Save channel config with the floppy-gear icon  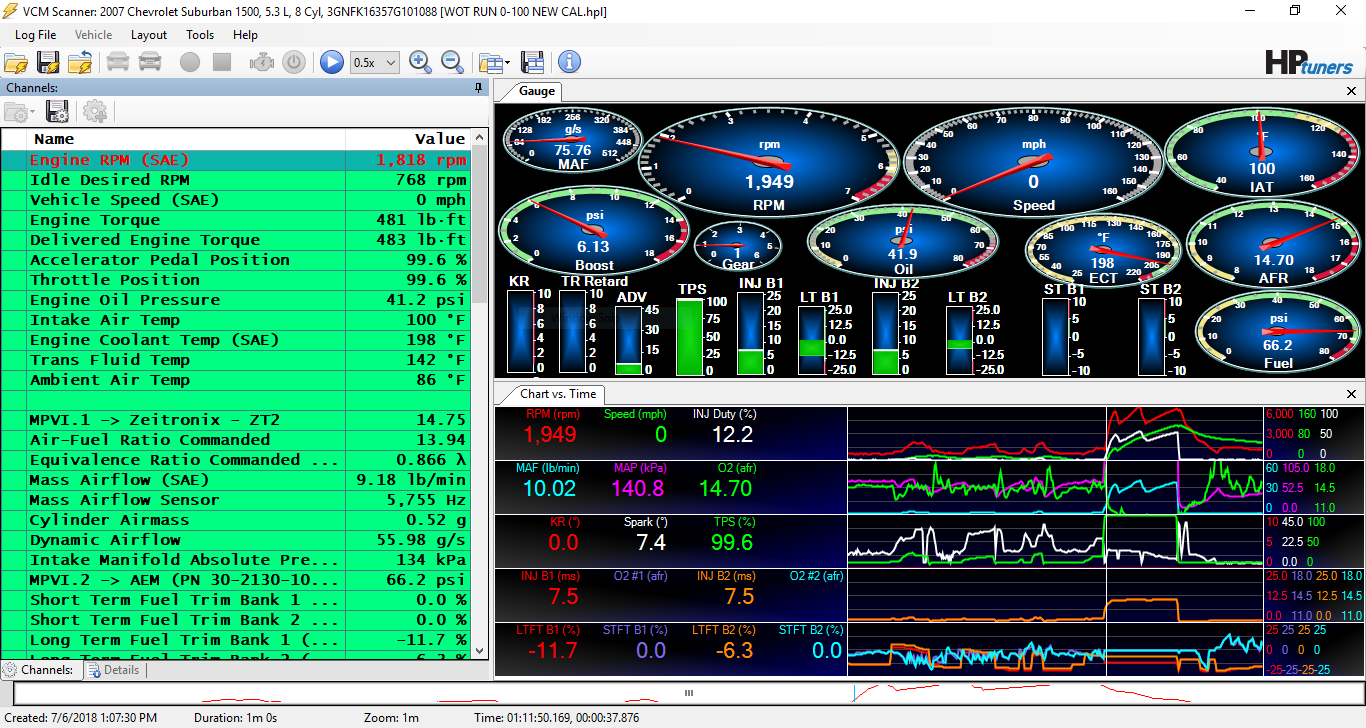click(x=58, y=111)
